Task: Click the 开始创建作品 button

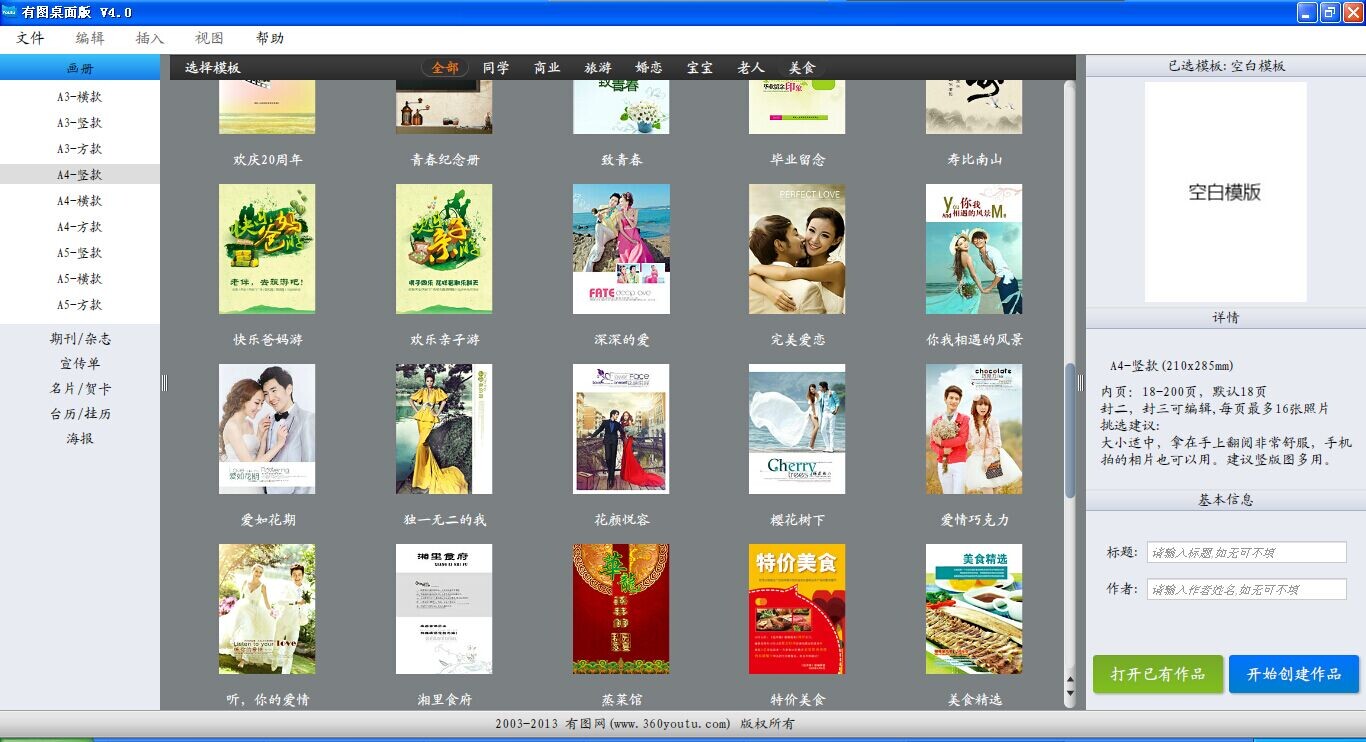Action: tap(1294, 674)
